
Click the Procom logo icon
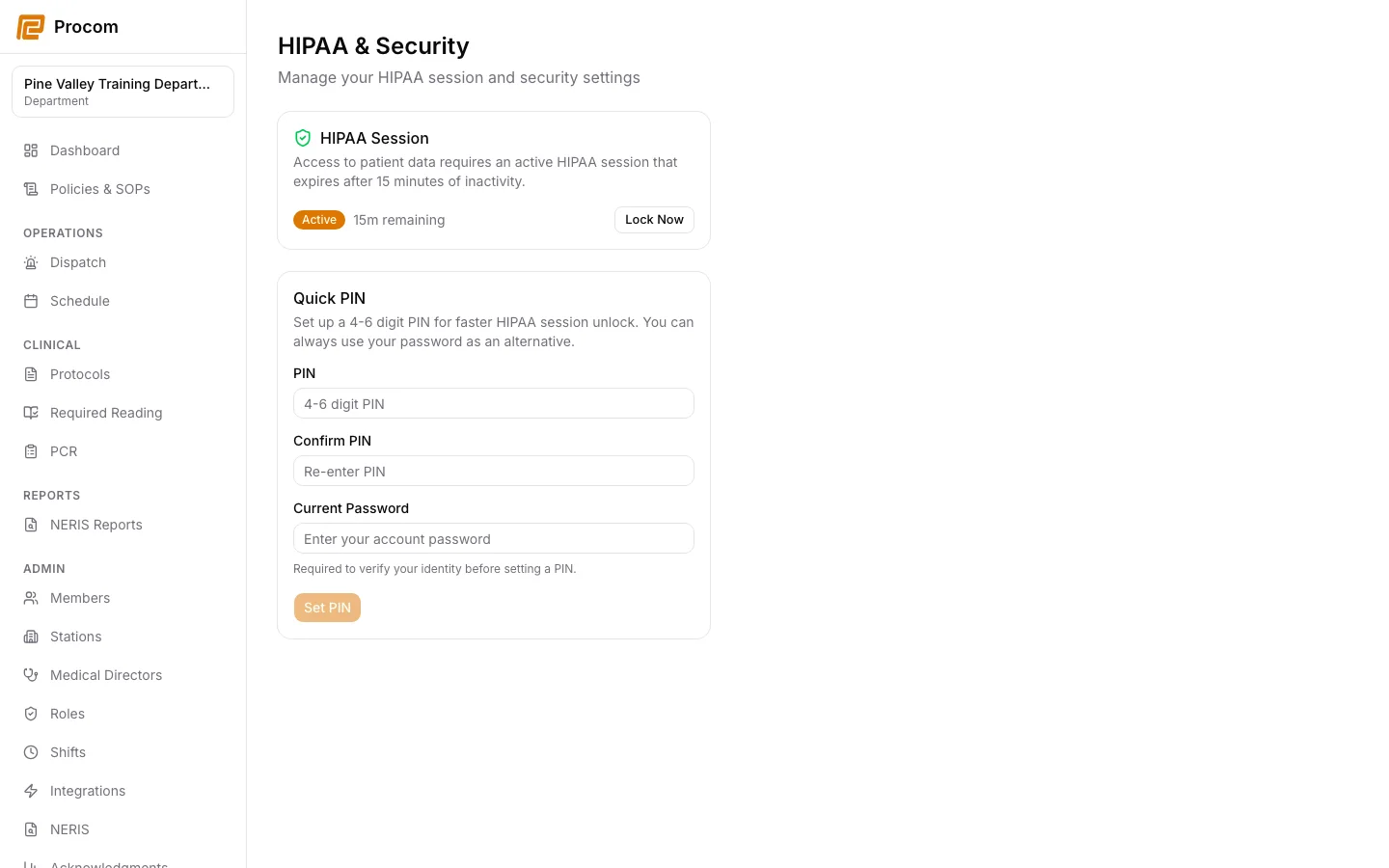[31, 27]
